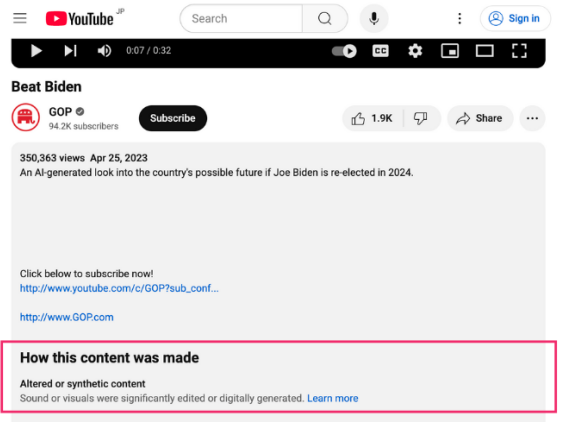The height and width of the screenshot is (422, 569).
Task: Open the http://www.GOP.com link
Action: coord(67,317)
